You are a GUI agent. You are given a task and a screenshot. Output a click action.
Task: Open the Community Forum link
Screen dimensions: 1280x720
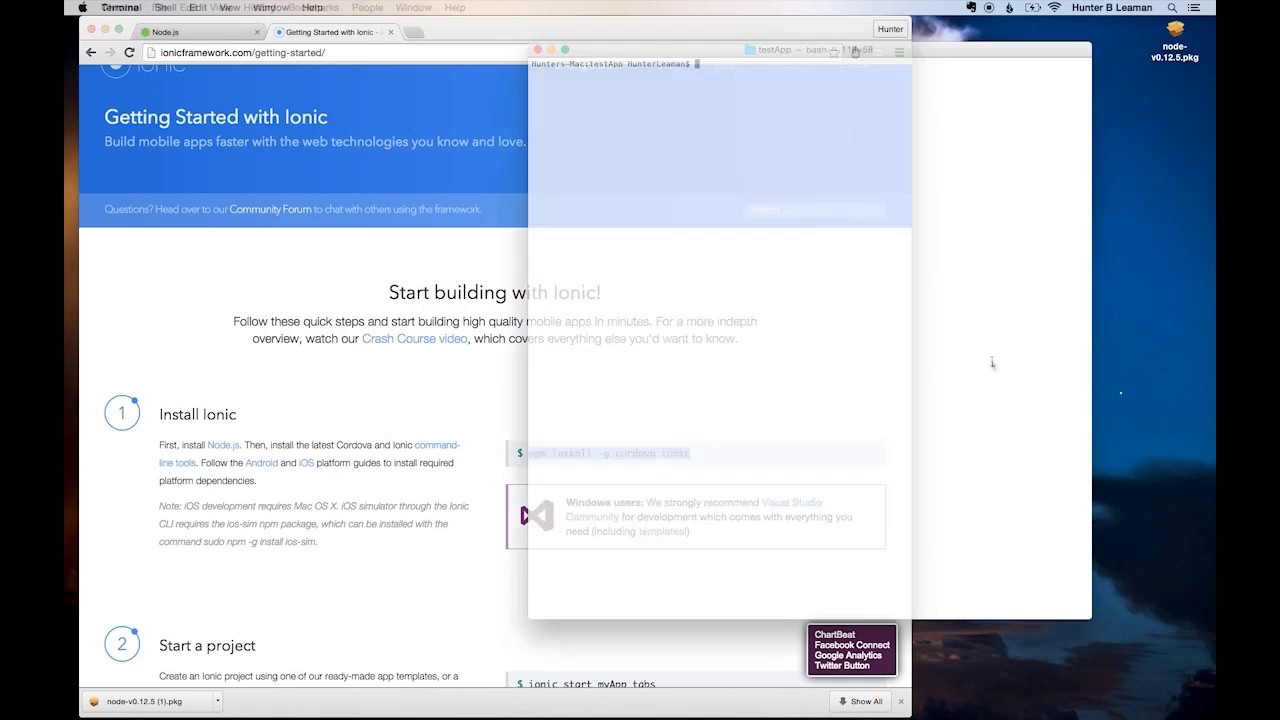tap(270, 209)
